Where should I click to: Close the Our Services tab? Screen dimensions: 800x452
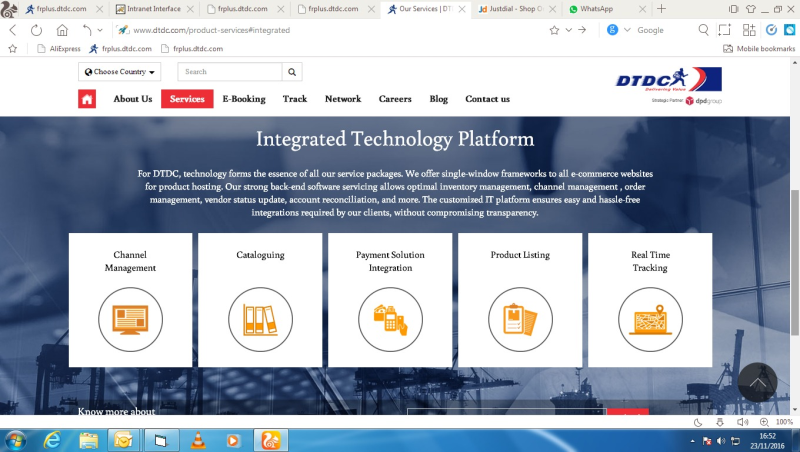462,9
